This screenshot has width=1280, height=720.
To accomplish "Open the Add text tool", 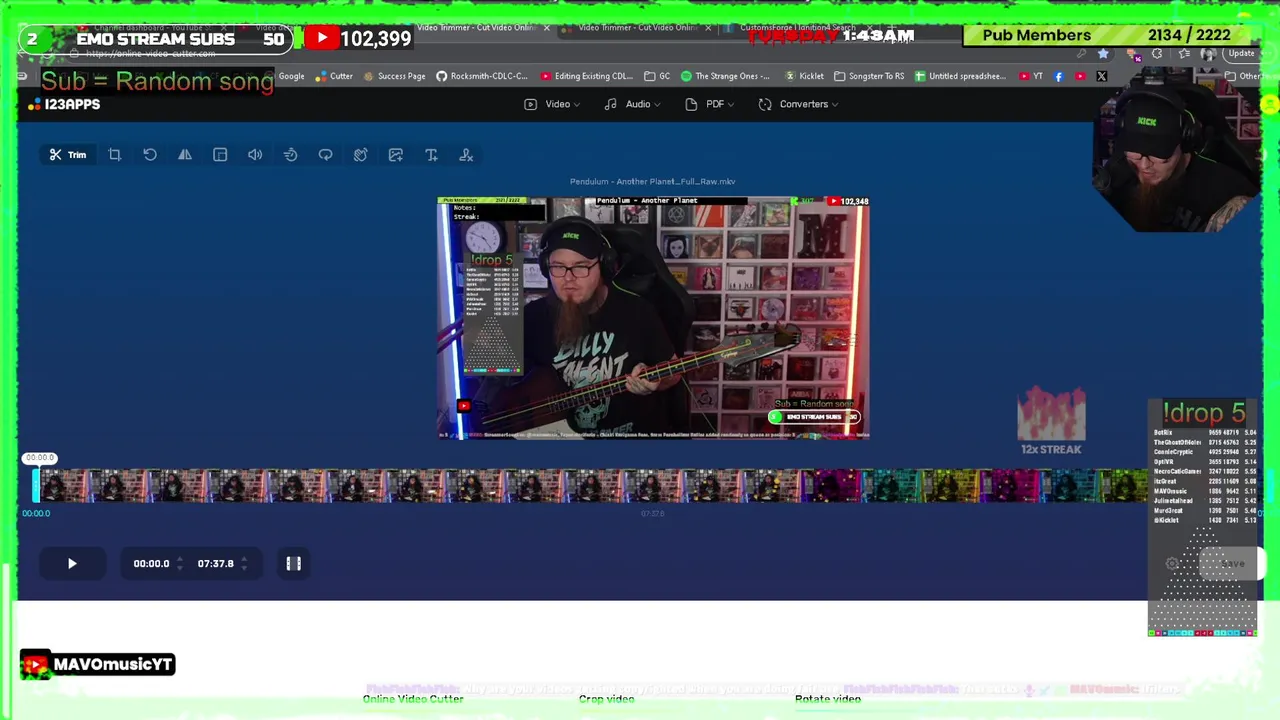I will [431, 155].
